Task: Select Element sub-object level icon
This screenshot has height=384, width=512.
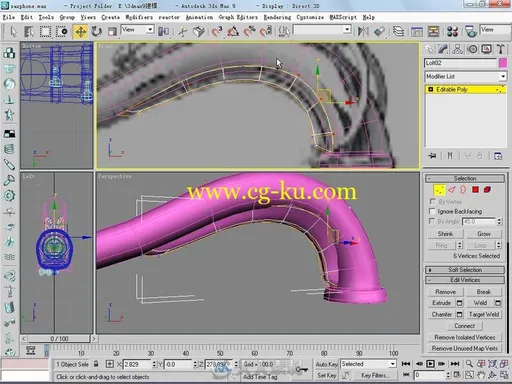Action: (487, 190)
